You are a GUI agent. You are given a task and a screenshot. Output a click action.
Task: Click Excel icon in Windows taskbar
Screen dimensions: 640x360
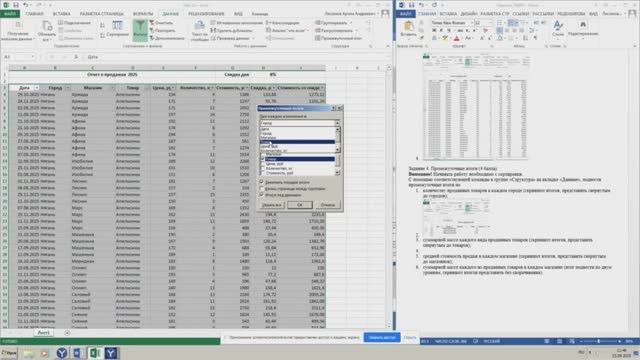pos(95,353)
